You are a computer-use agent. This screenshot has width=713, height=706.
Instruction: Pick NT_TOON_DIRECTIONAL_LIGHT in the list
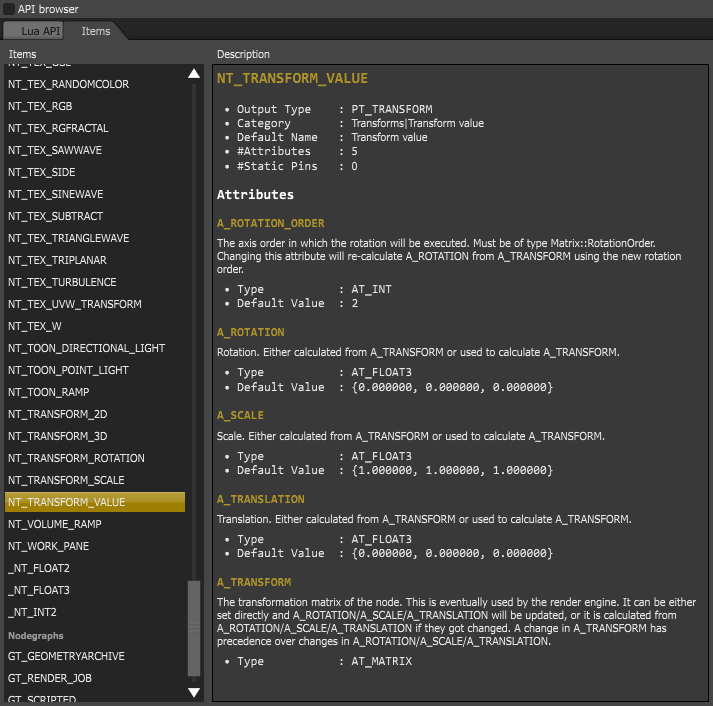(x=87, y=348)
